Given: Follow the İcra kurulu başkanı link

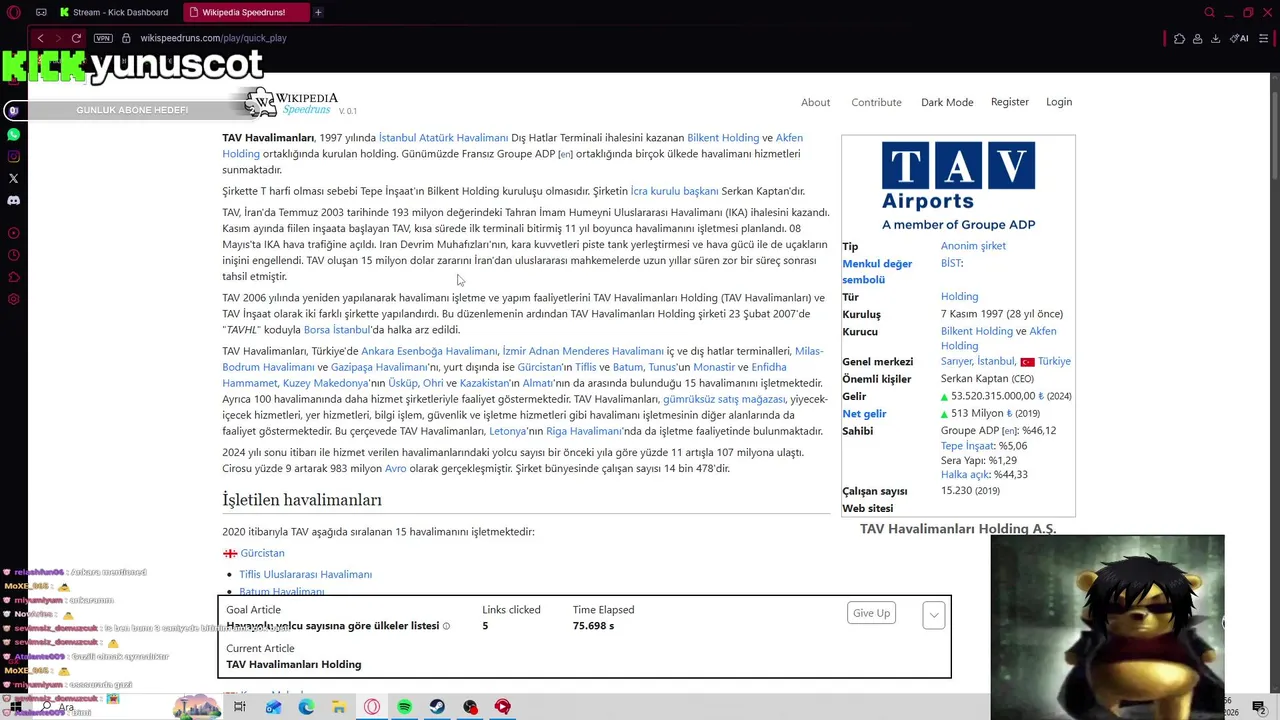Looking at the screenshot, I should coord(674,191).
